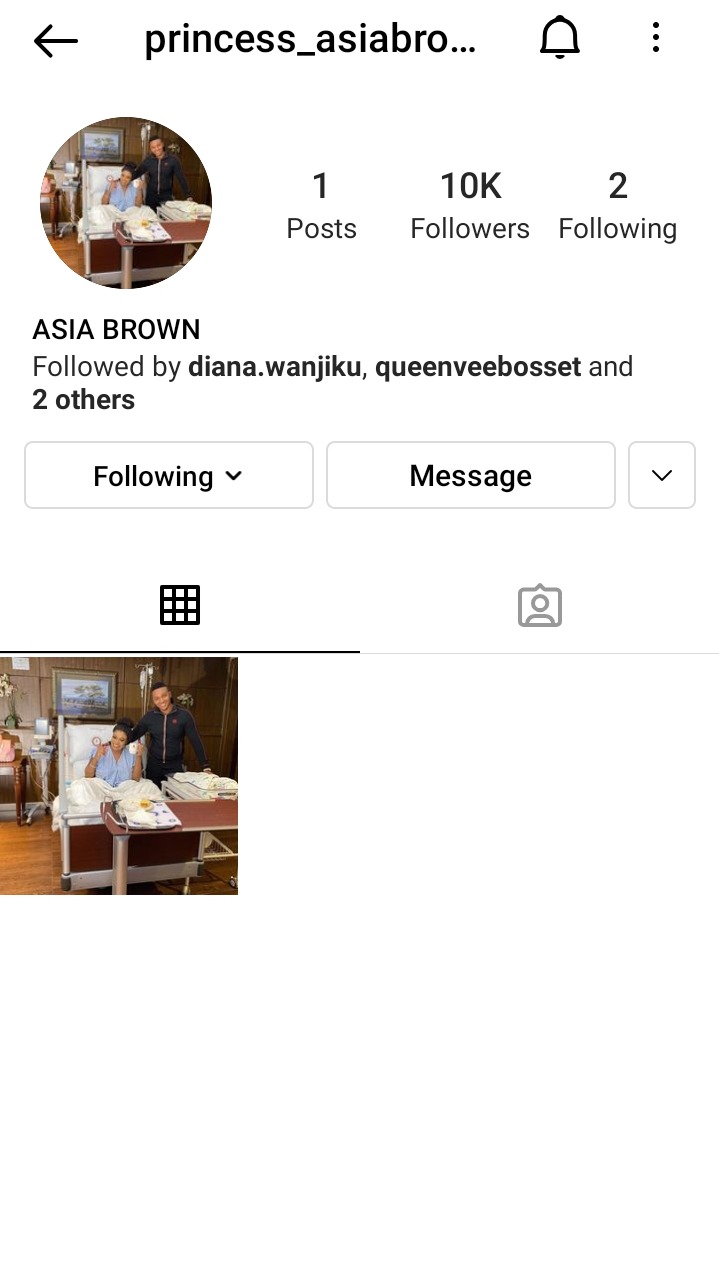This screenshot has height=1268, width=719.
Task: Tap the back arrow icon
Action: 55,40
